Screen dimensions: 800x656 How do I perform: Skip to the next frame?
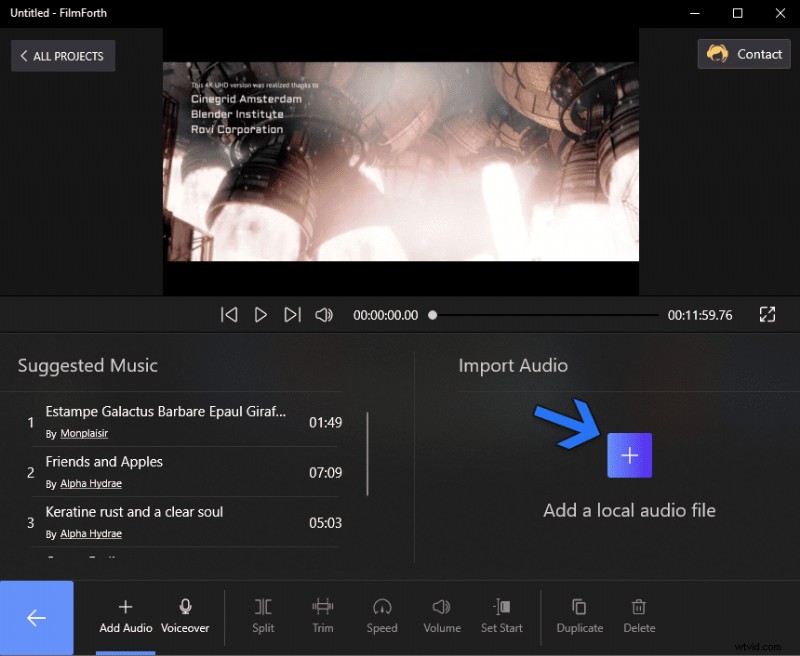293,314
